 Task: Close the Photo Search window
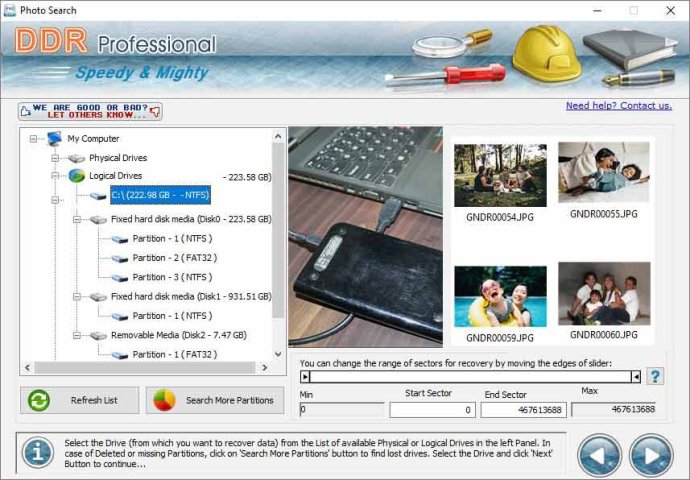[x=670, y=11]
